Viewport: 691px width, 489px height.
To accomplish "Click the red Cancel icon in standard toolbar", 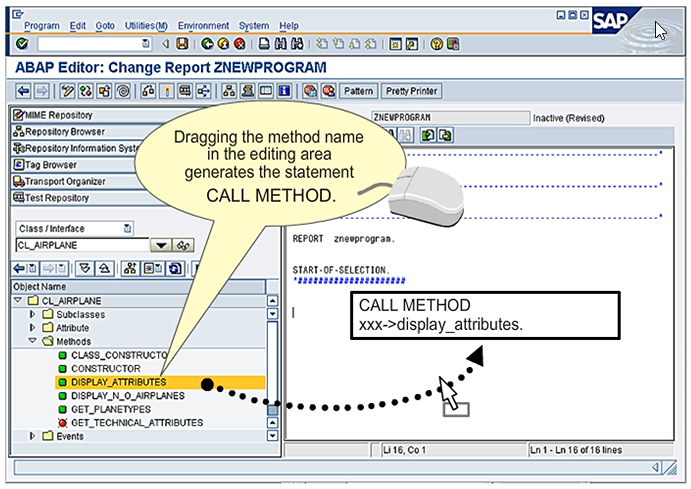I will pyautogui.click(x=239, y=44).
